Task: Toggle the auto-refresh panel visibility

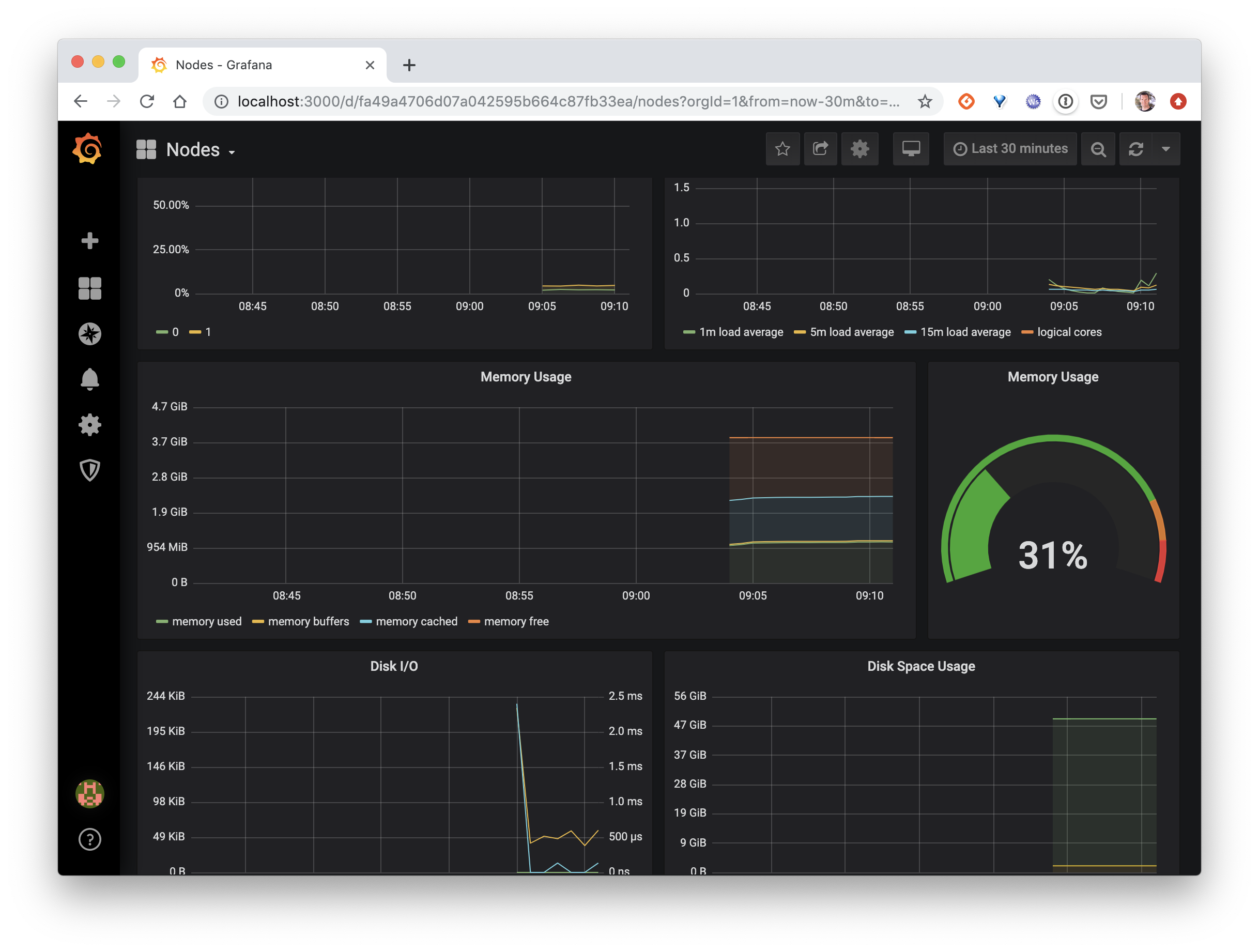Action: pyautogui.click(x=1167, y=148)
